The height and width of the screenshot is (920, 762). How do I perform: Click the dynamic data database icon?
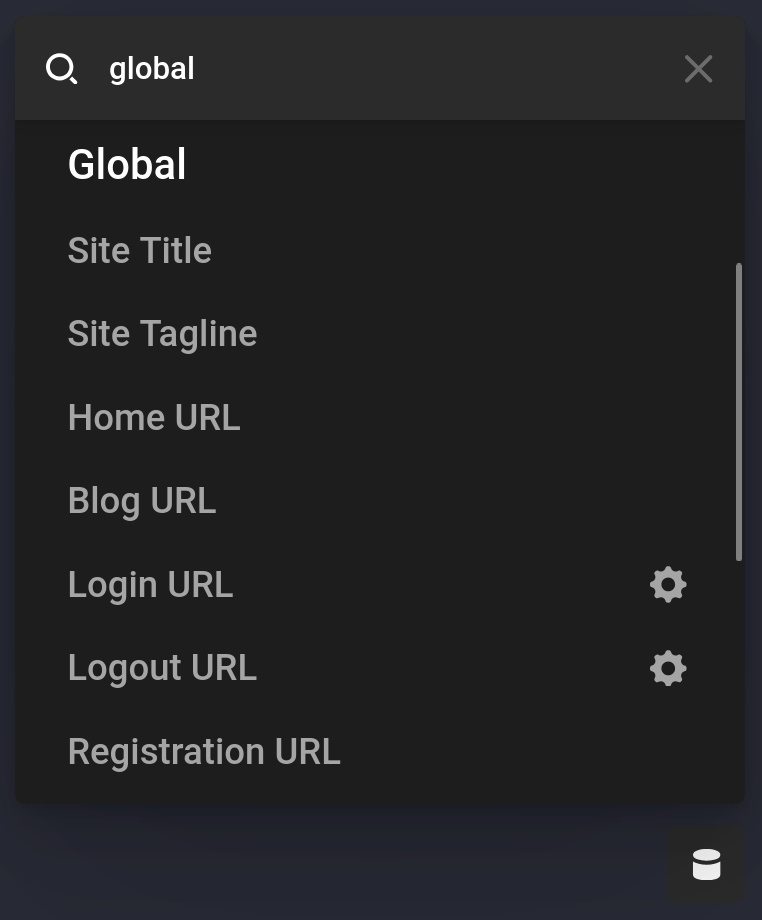[707, 864]
